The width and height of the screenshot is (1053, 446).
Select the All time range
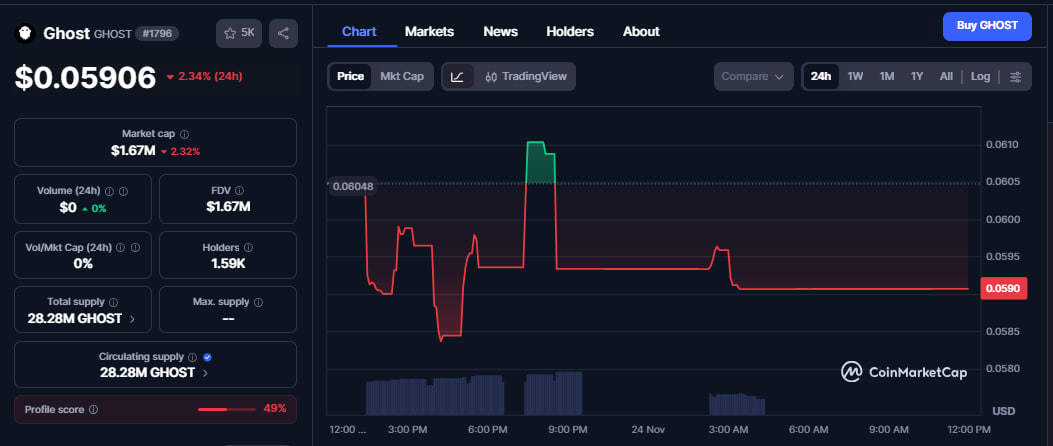[x=946, y=77]
